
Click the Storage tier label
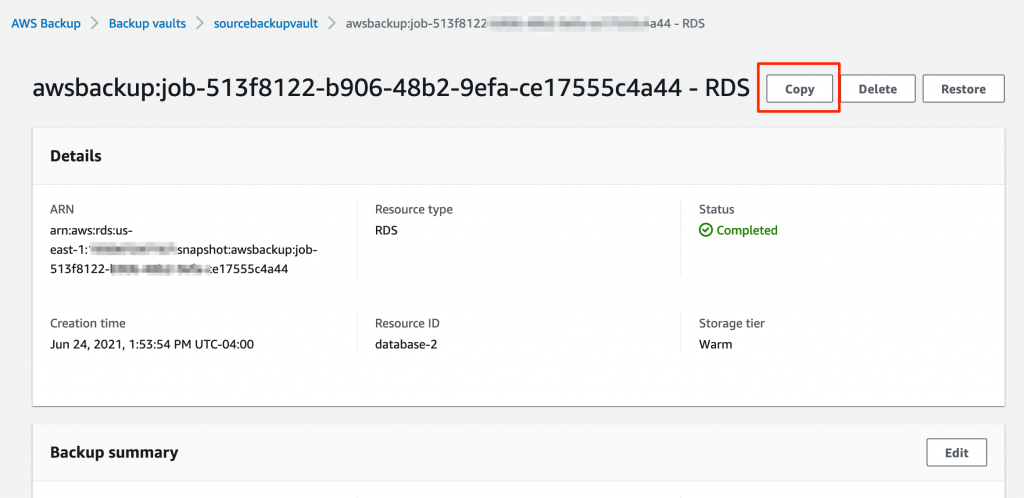(x=731, y=323)
